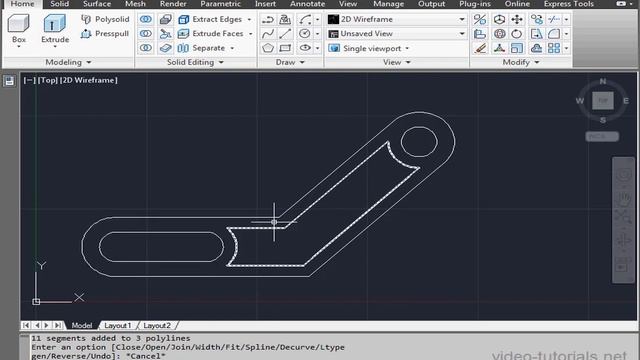Pick the Arc draw tool
640x360 pixels.
tap(304, 19)
